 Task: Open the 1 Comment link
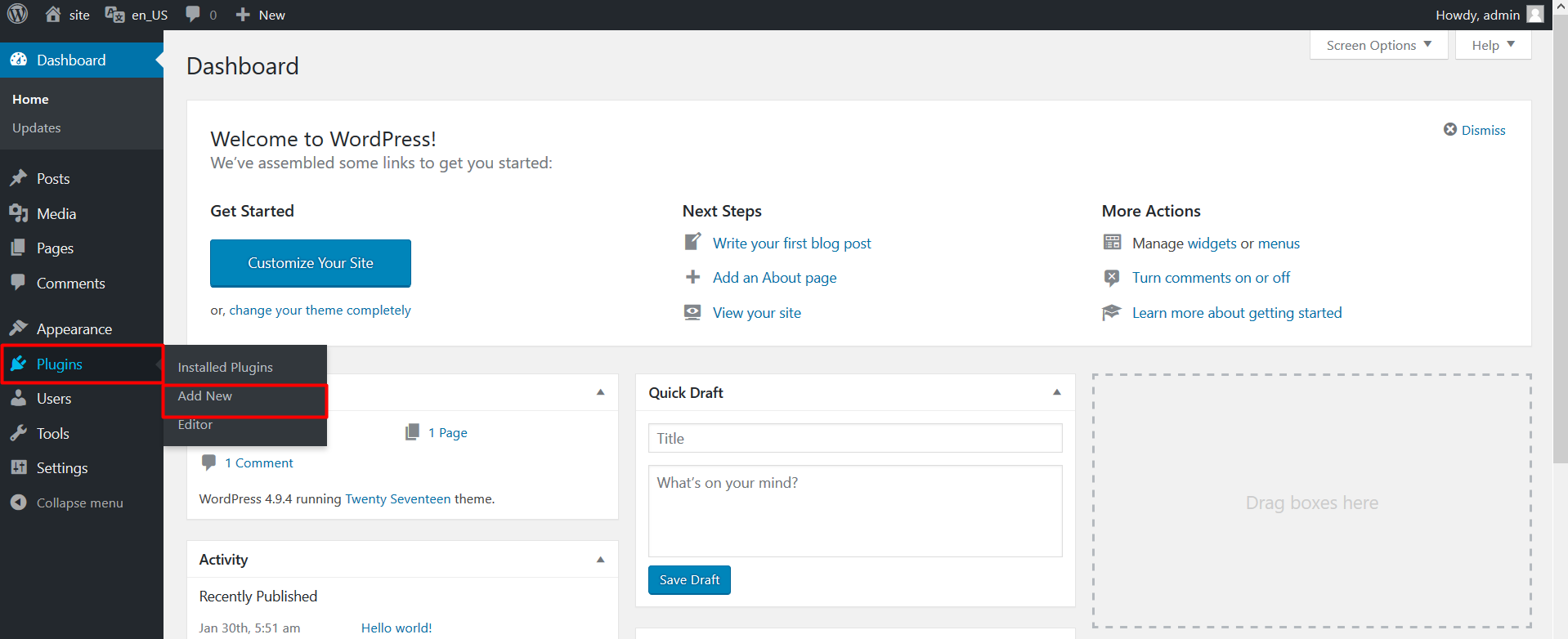[x=258, y=462]
